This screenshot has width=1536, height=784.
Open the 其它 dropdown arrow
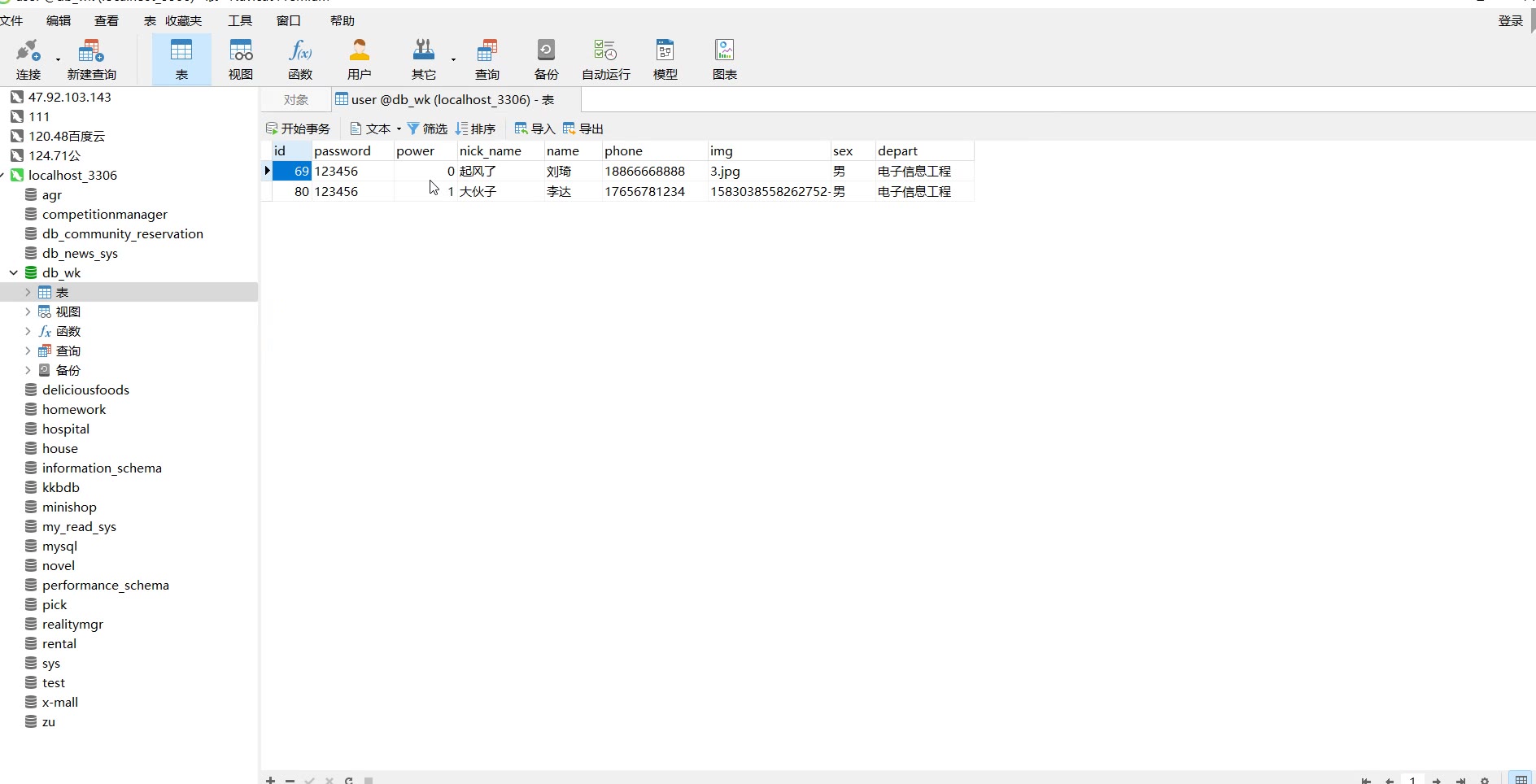(x=453, y=59)
